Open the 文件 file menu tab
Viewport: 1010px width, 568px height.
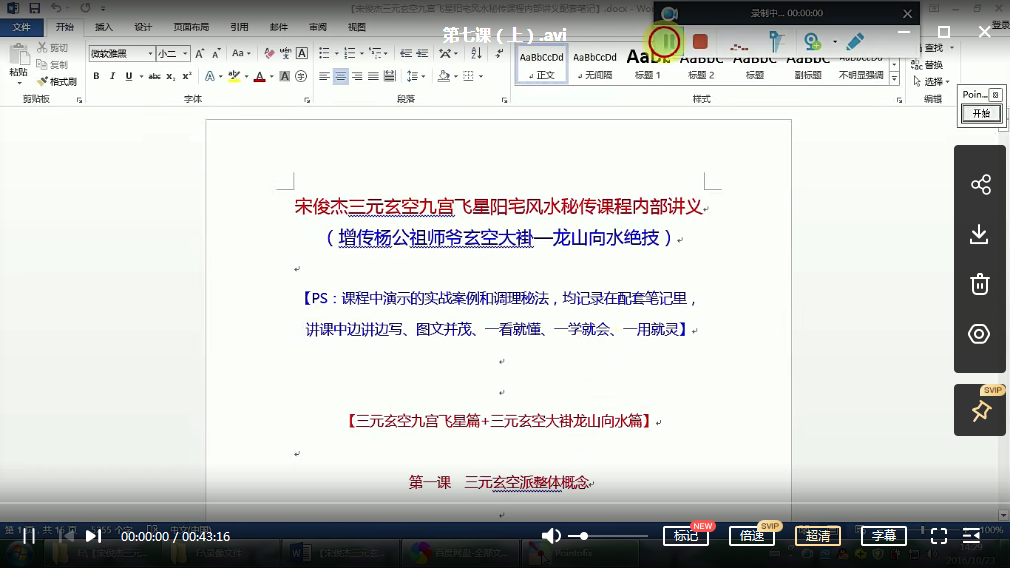[21, 27]
